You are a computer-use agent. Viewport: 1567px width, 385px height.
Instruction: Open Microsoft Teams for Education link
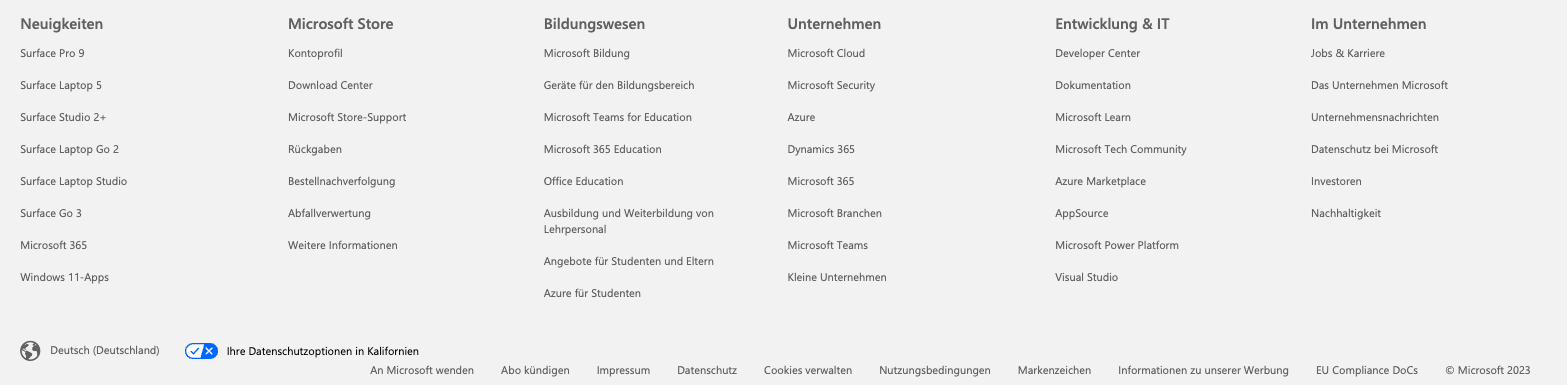[x=618, y=117]
